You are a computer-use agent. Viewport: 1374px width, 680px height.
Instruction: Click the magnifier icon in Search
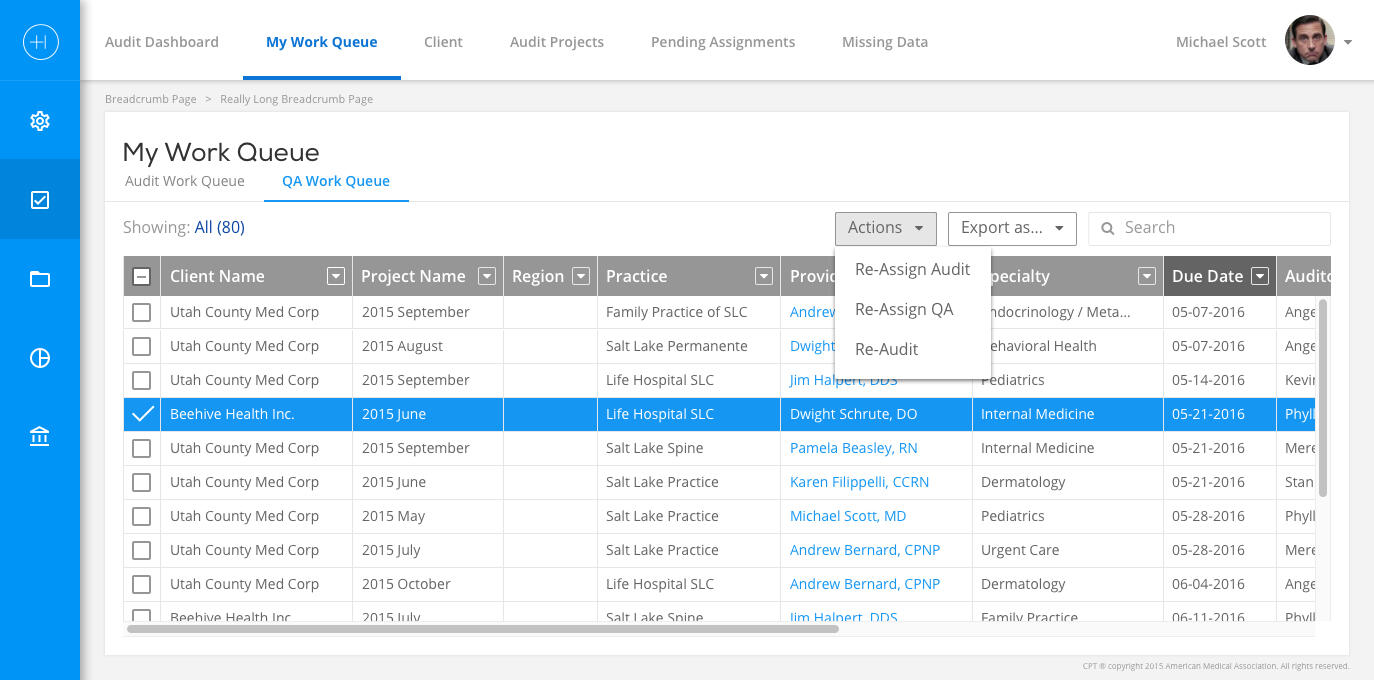tap(1108, 229)
